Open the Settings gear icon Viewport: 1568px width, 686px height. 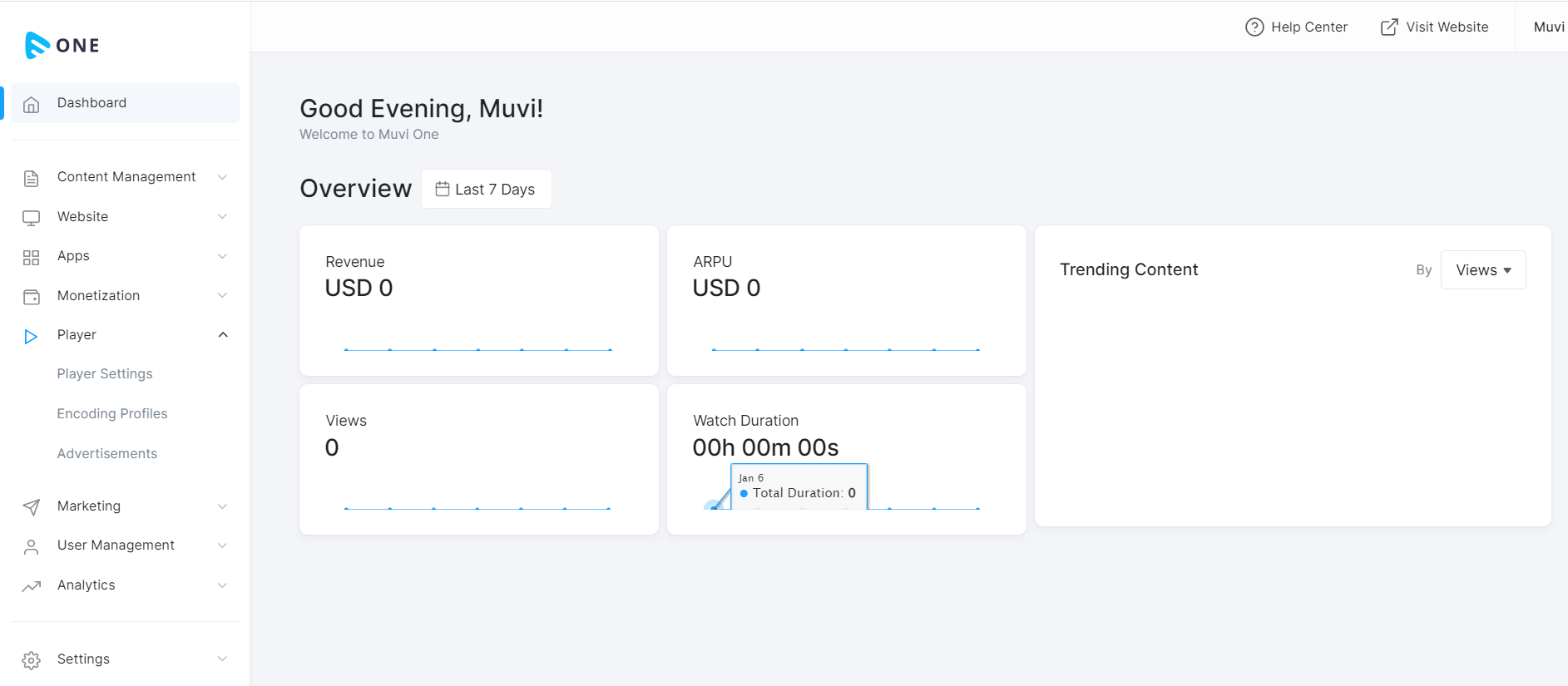(31, 659)
